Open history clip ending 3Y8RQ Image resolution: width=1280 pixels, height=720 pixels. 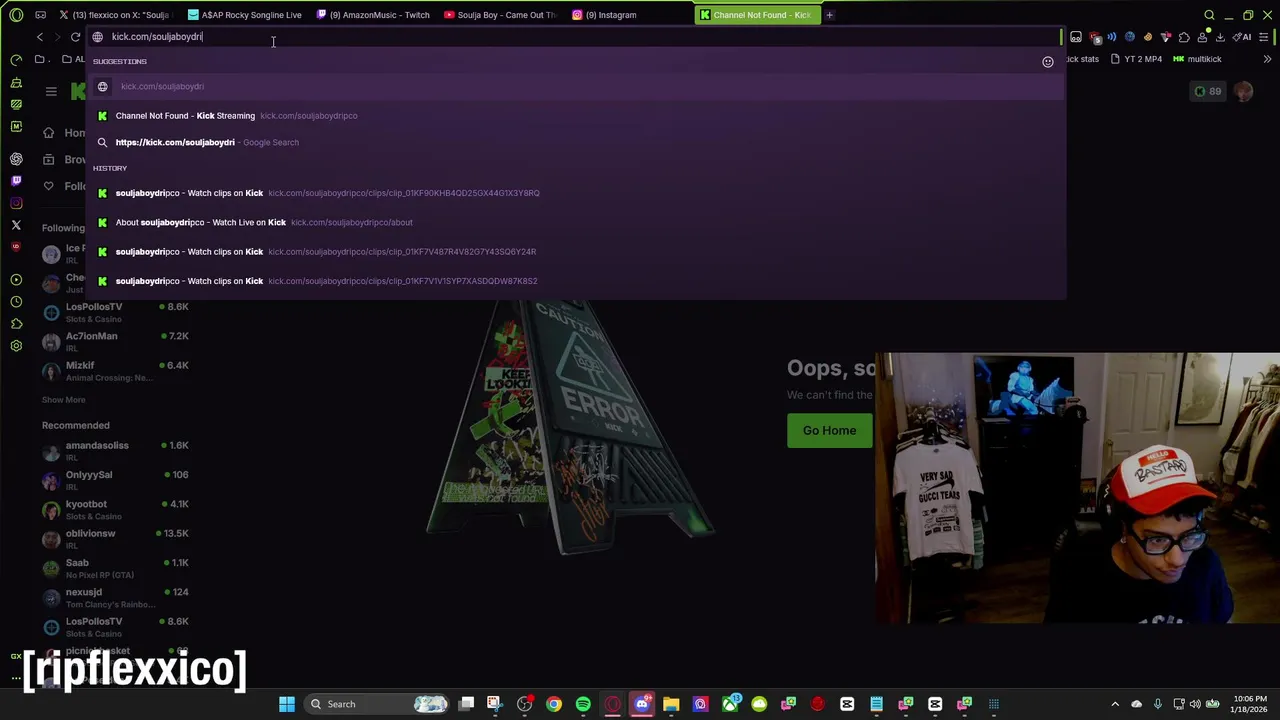pos(576,193)
